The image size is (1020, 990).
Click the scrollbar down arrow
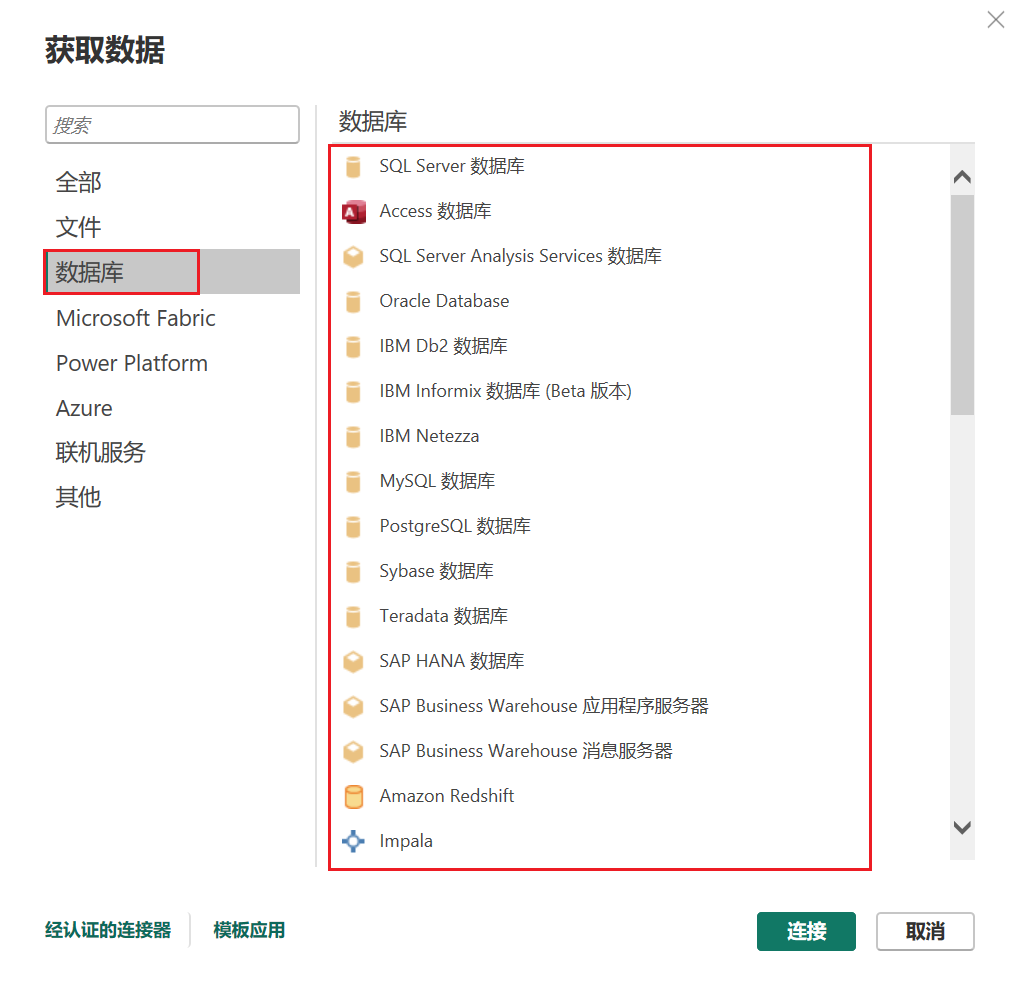pyautogui.click(x=962, y=827)
